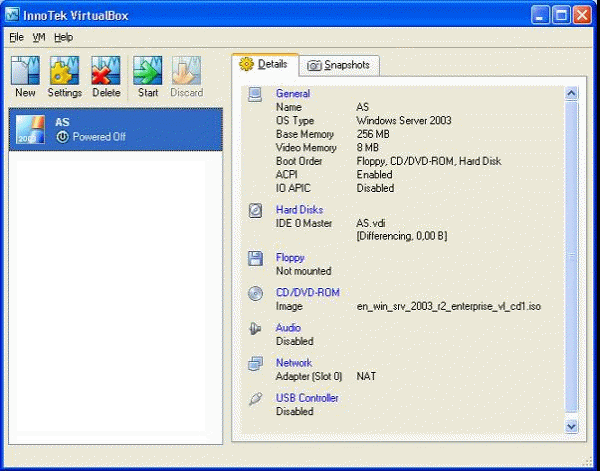
Task: Click the General section monitor icon
Action: pyautogui.click(x=255, y=94)
